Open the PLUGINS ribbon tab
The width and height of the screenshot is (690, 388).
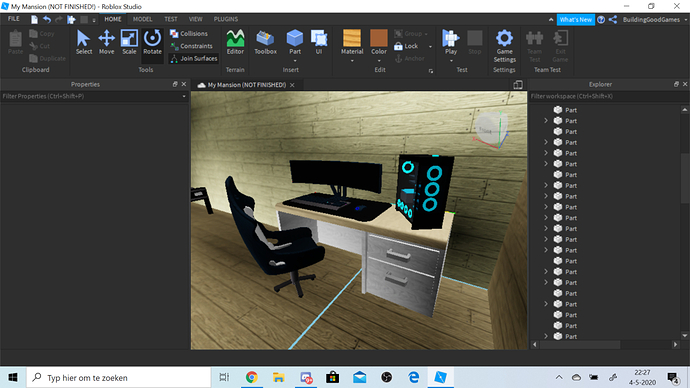[226, 19]
